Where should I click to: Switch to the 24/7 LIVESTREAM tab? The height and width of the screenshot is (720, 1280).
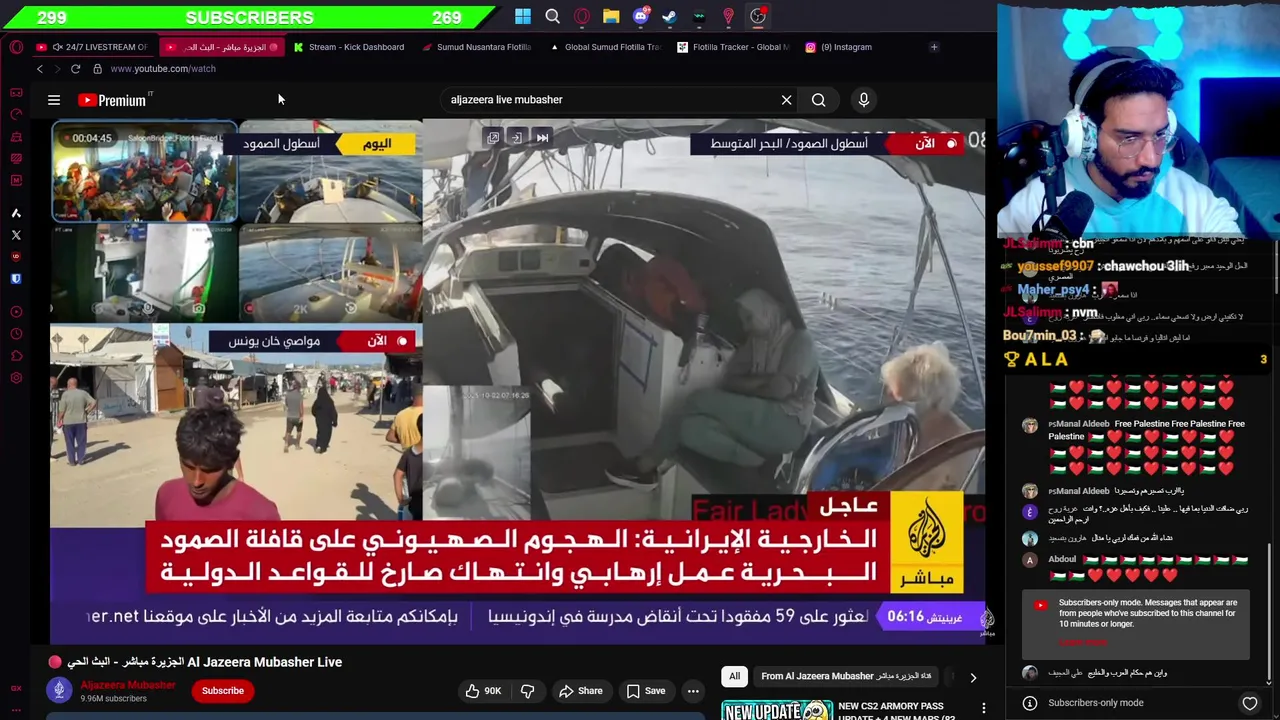(x=95, y=47)
